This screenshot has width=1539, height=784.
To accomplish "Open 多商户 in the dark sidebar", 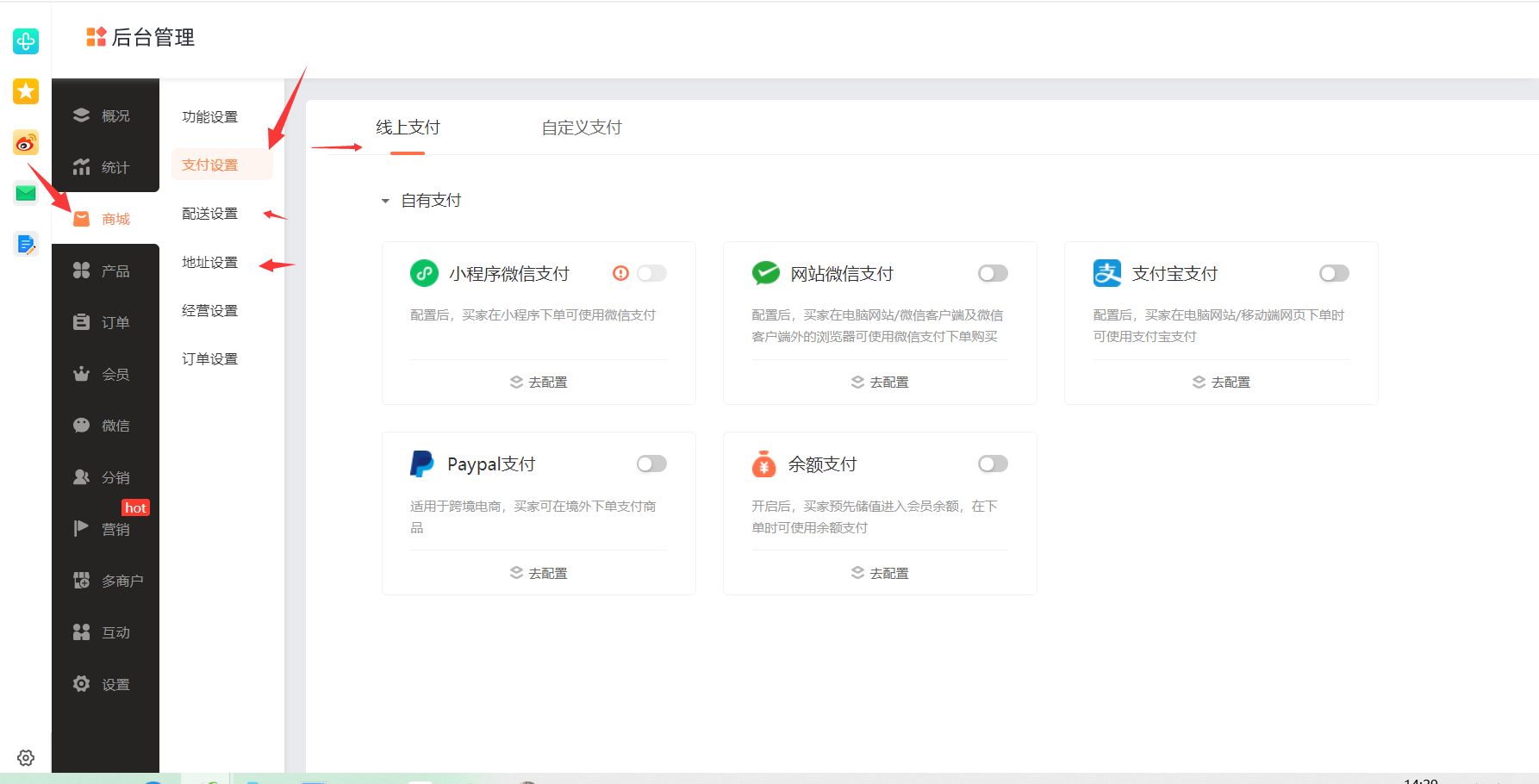I will point(105,581).
